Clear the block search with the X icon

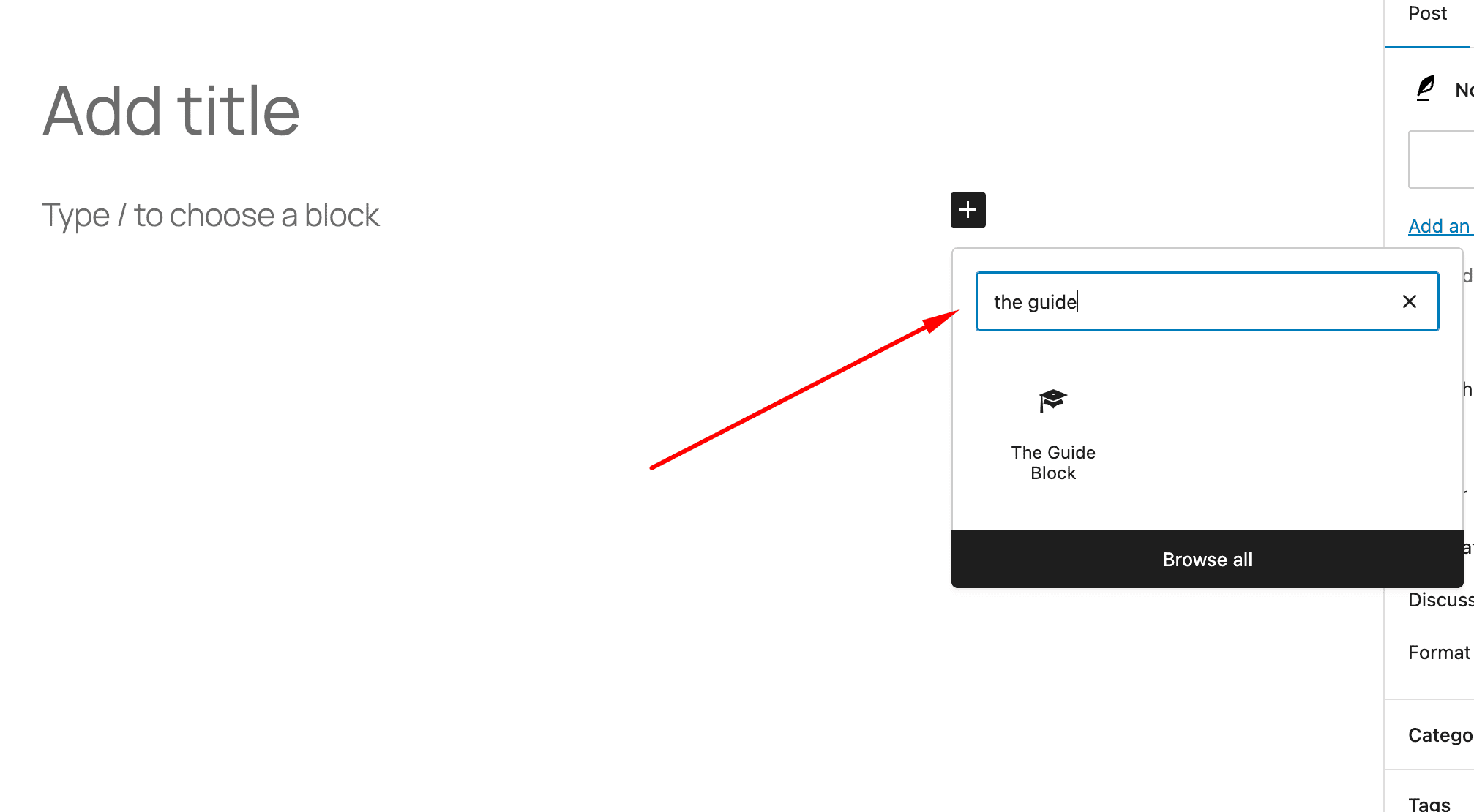tap(1409, 301)
